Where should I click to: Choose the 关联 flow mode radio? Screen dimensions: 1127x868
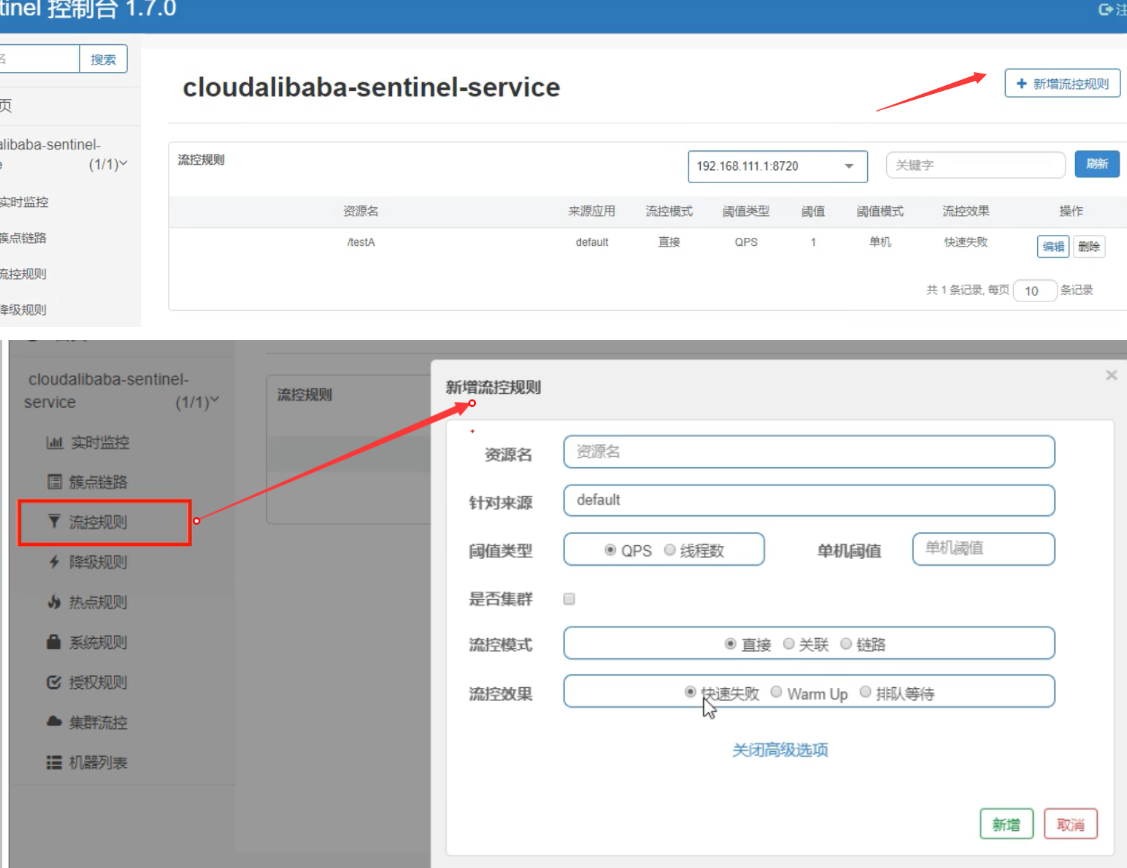[x=788, y=644]
